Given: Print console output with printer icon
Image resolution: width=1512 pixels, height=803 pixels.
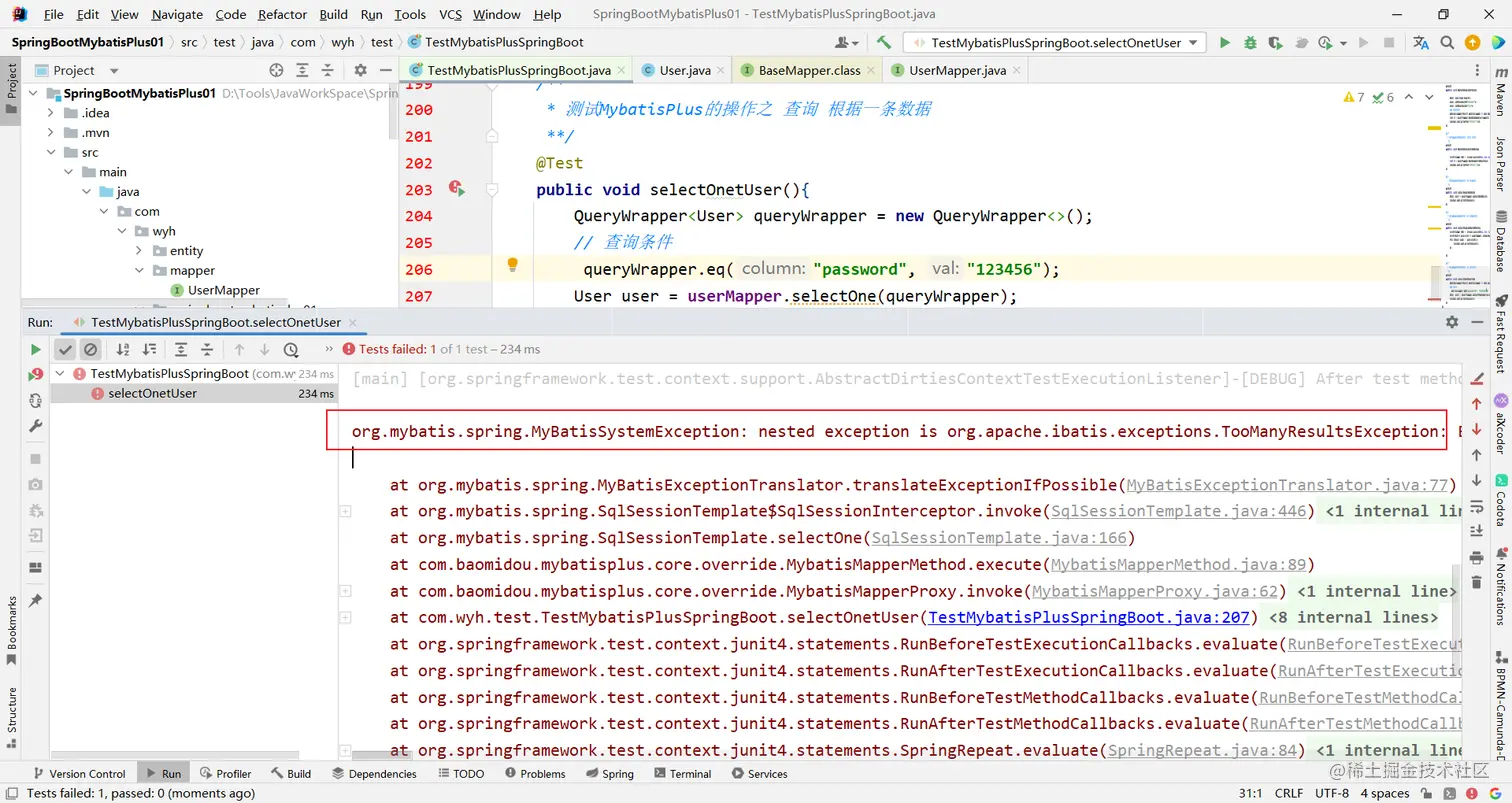Looking at the screenshot, I should pos(1477,557).
